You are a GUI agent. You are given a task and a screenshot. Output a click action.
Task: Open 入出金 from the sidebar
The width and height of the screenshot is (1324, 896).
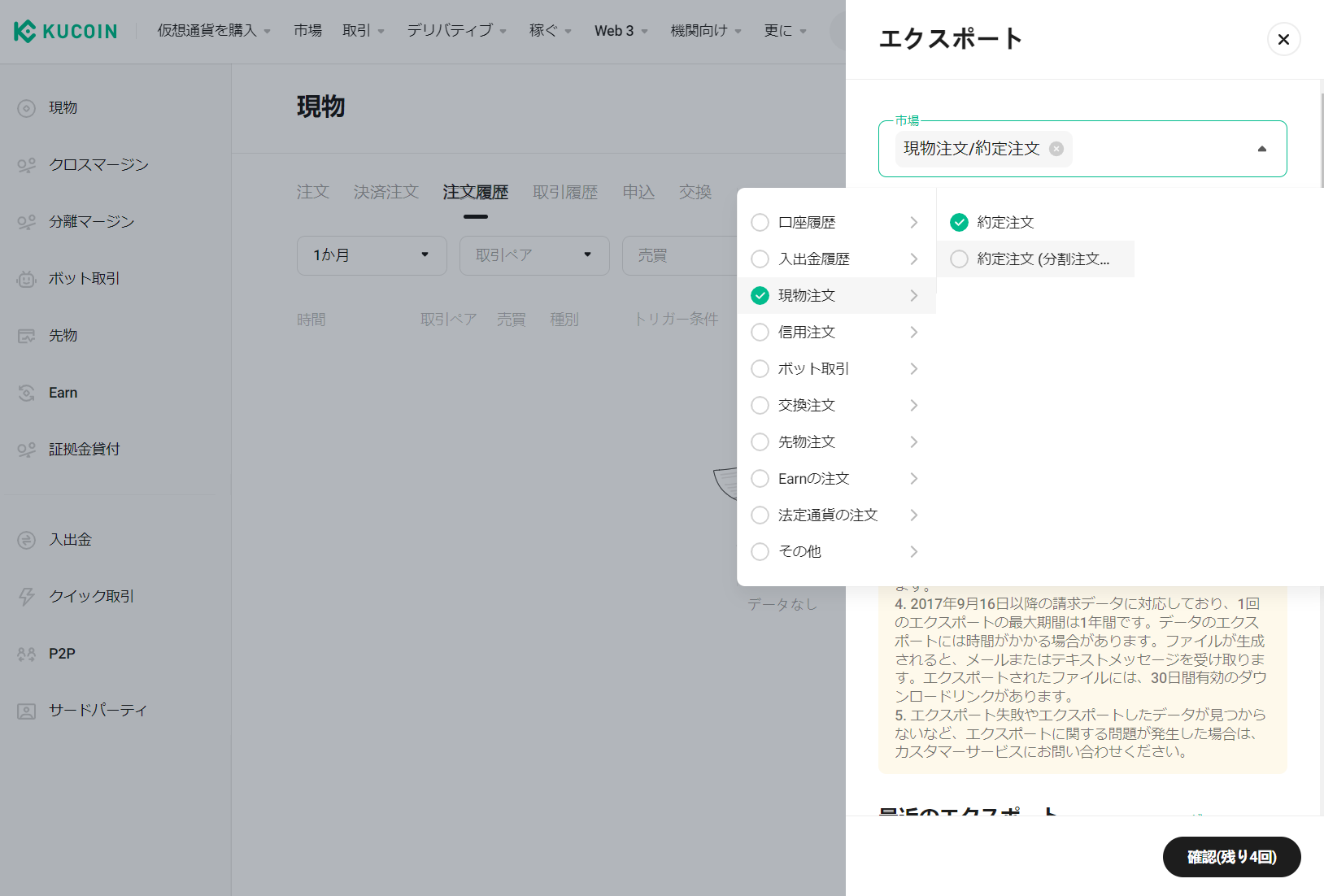click(70, 539)
